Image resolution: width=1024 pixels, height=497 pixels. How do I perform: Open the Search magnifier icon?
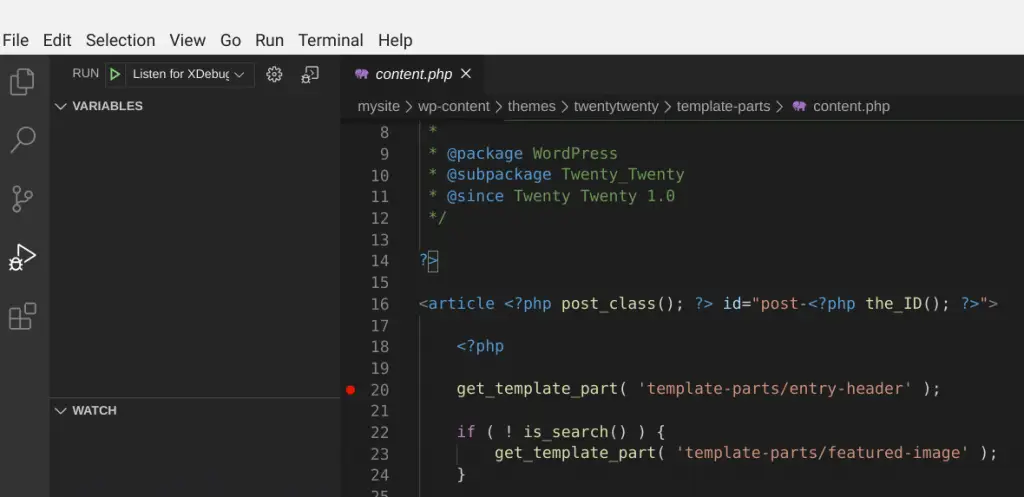pyautogui.click(x=22, y=139)
